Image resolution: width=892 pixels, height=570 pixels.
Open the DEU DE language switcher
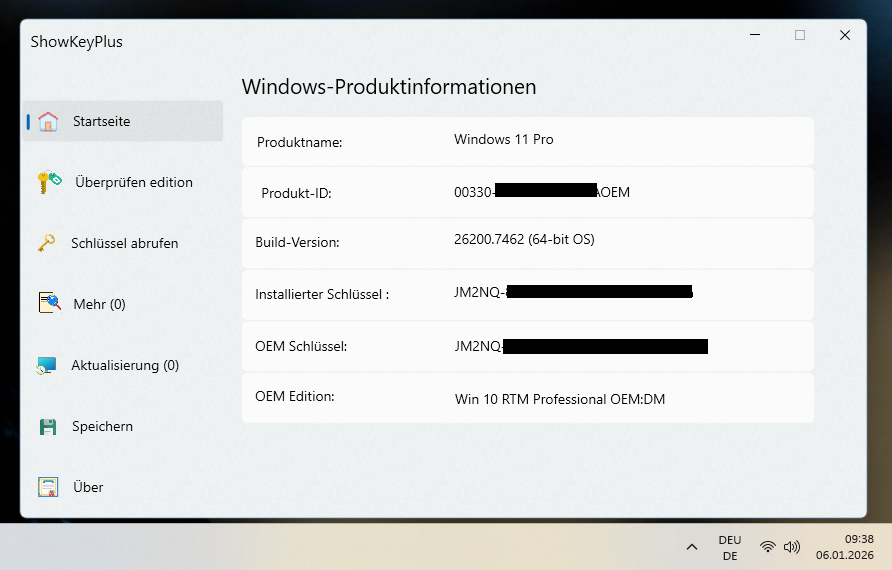coord(730,547)
